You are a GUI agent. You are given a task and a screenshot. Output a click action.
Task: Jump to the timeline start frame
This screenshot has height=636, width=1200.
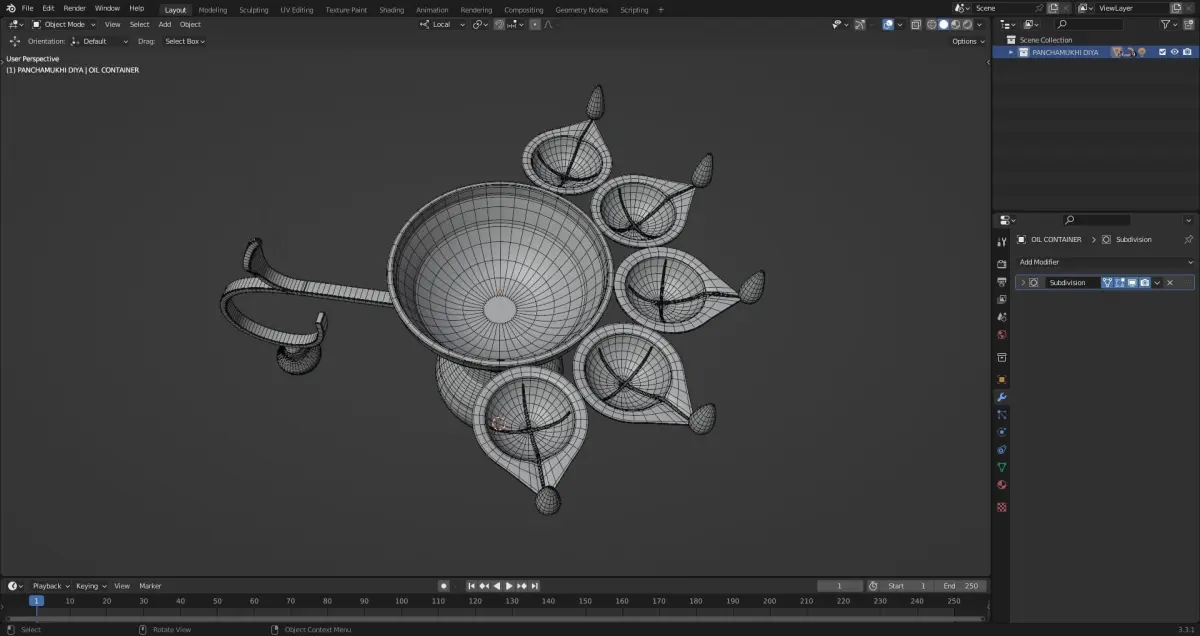coord(471,585)
